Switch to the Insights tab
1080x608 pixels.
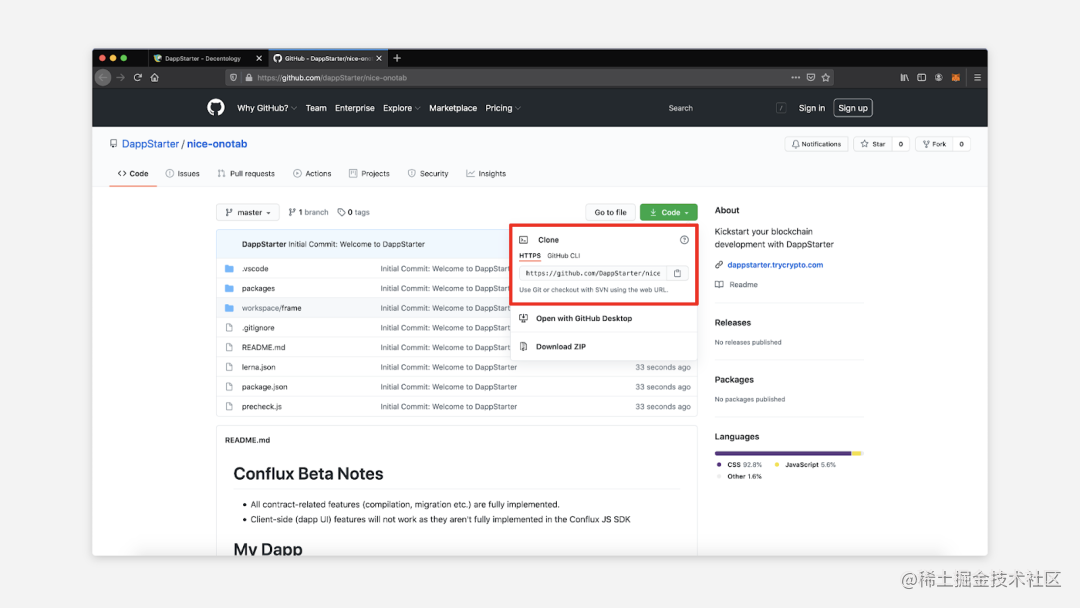(486, 174)
